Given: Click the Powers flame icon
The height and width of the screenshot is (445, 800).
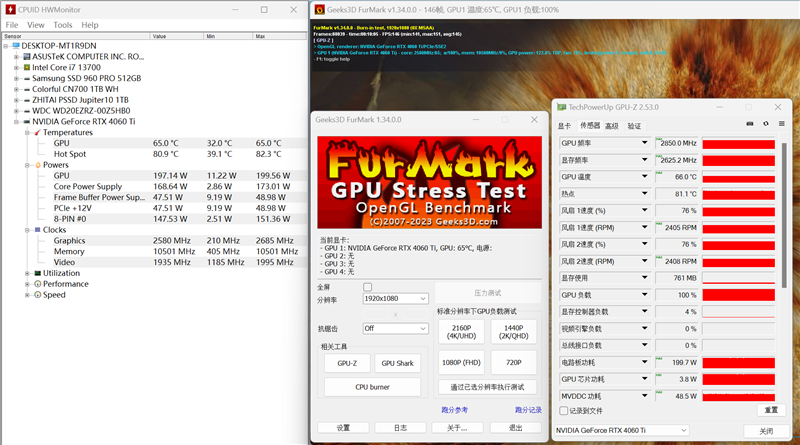Looking at the screenshot, I should [x=38, y=165].
